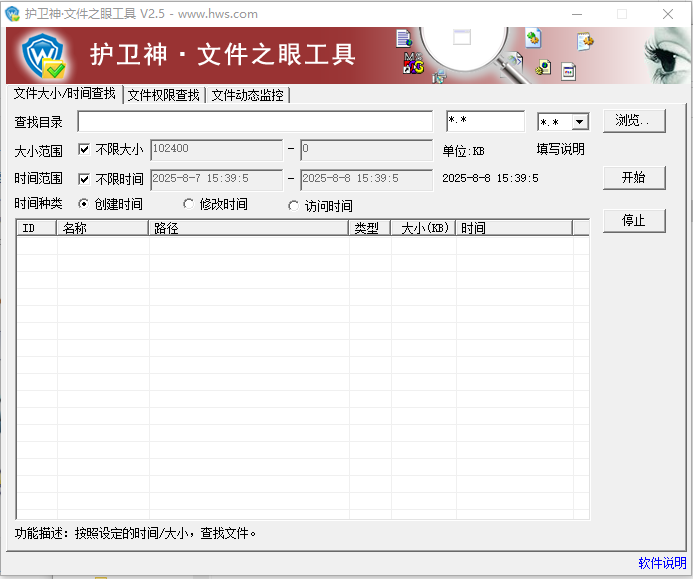Click the 102400 size field

tap(217, 150)
